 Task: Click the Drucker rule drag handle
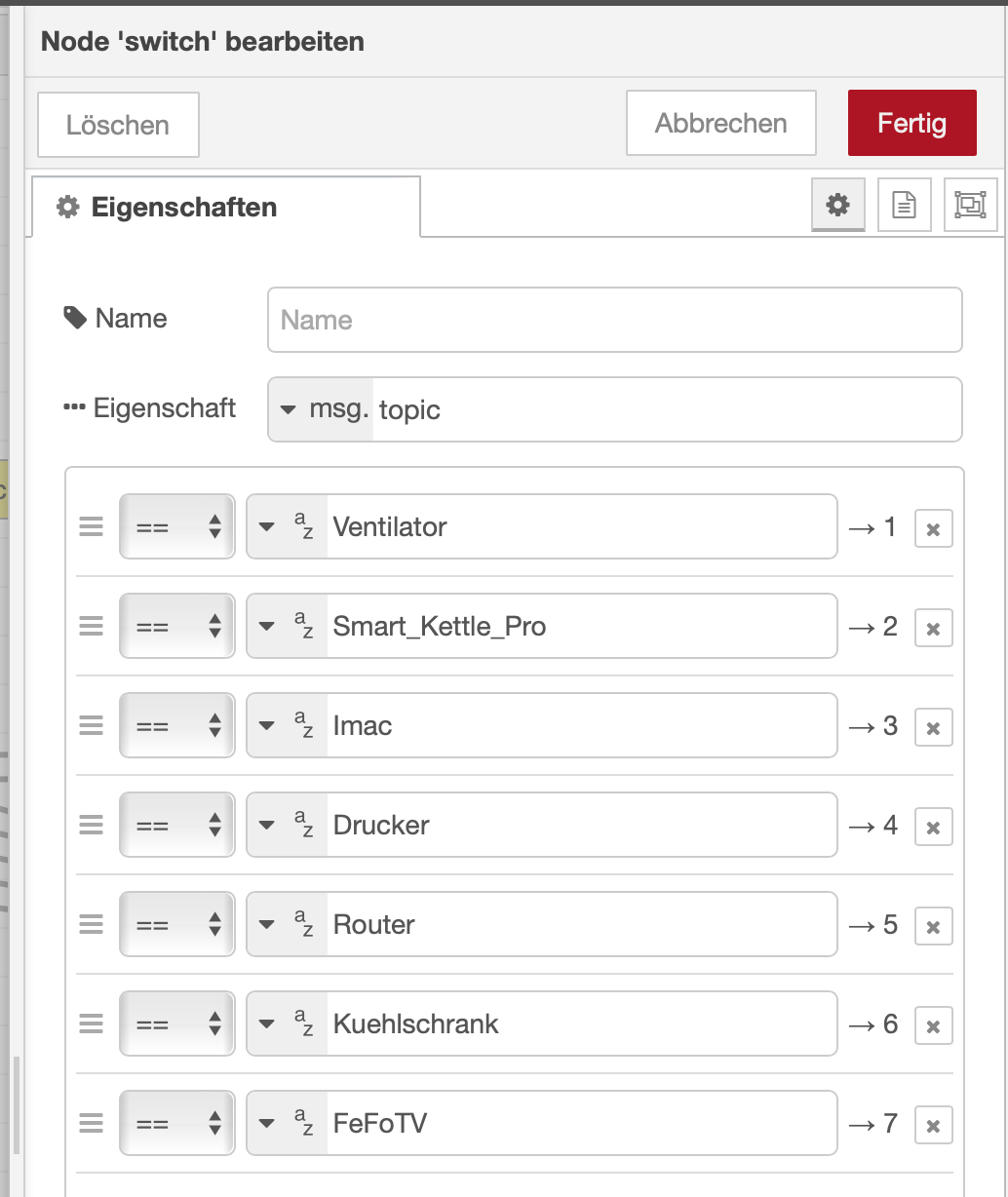(91, 825)
